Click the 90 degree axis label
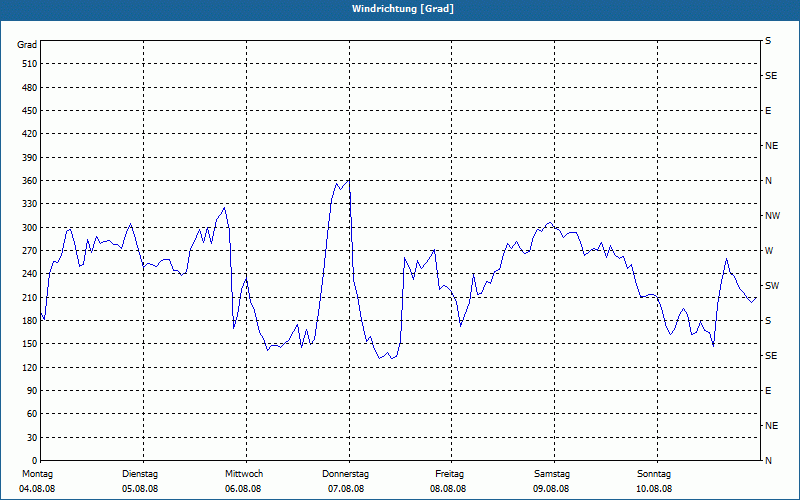This screenshot has height=500, width=800. pyautogui.click(x=32, y=391)
